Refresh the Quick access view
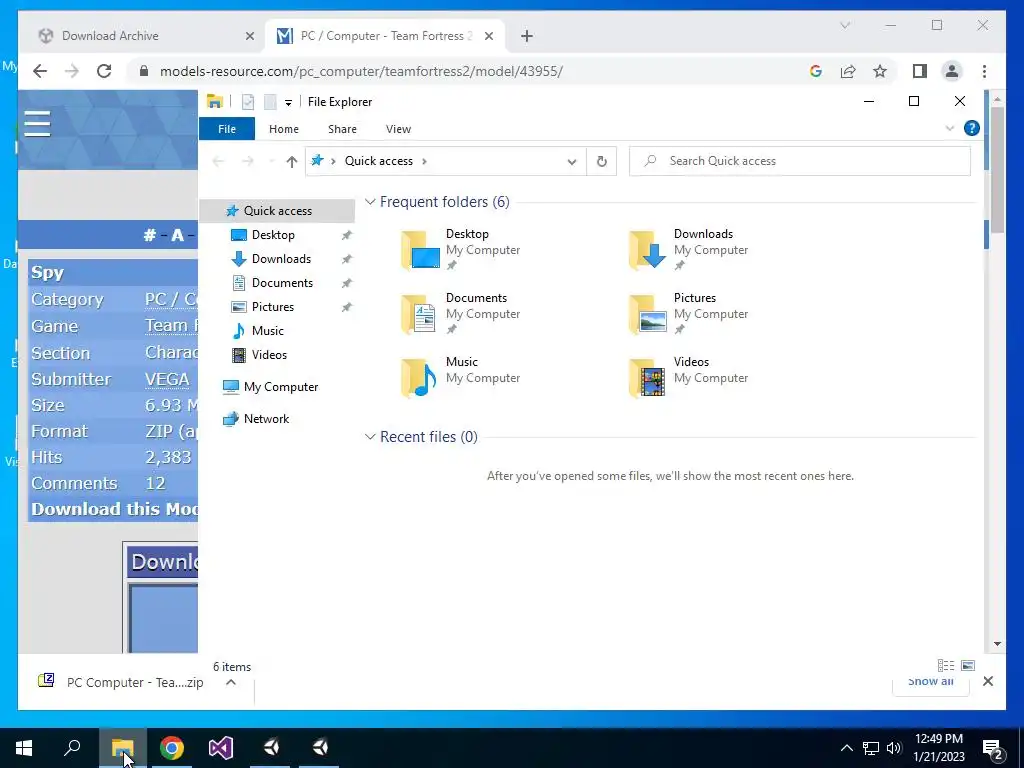Screen dimensions: 1024x768 tap(601, 161)
